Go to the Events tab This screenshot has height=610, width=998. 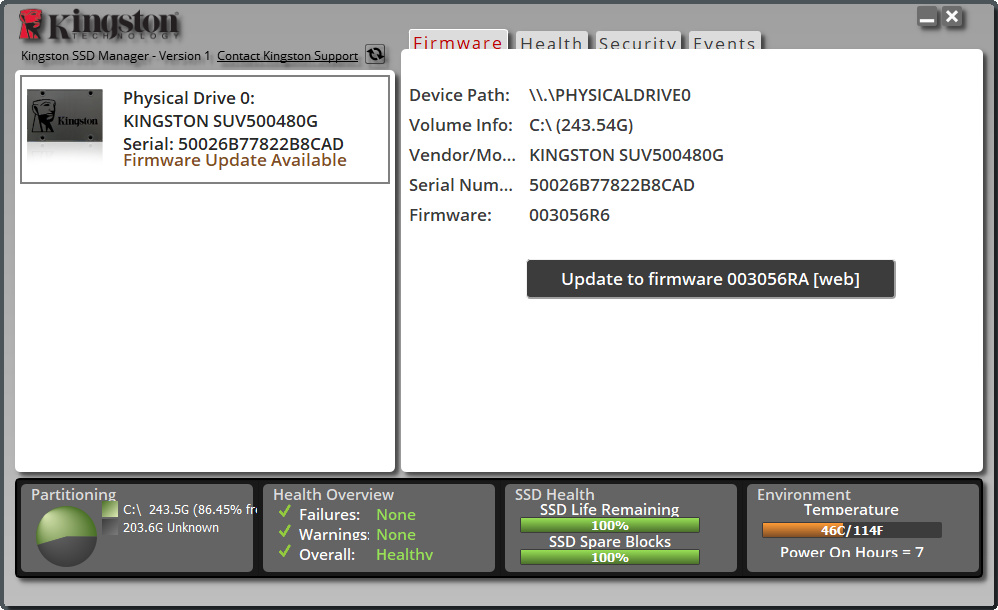(724, 44)
